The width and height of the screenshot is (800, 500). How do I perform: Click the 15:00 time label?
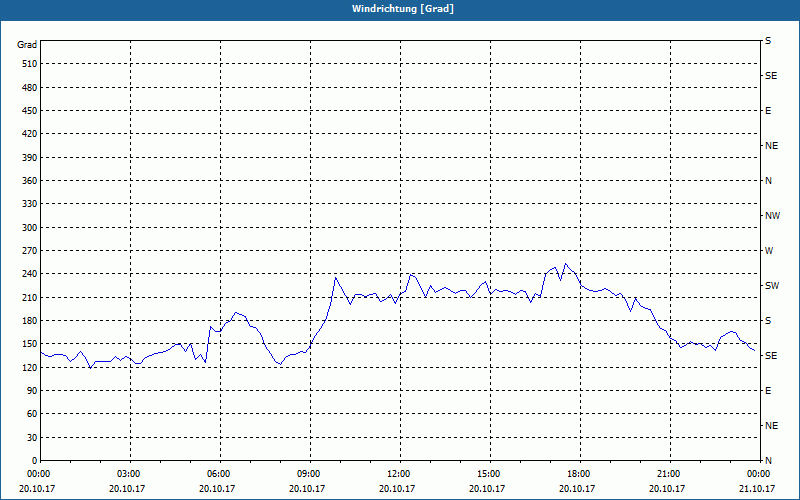pos(487,474)
